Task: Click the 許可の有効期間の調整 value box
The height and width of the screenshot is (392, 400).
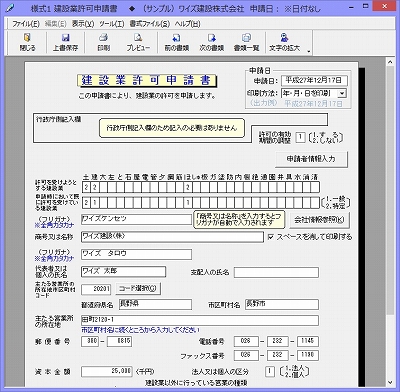Action: 300,137
